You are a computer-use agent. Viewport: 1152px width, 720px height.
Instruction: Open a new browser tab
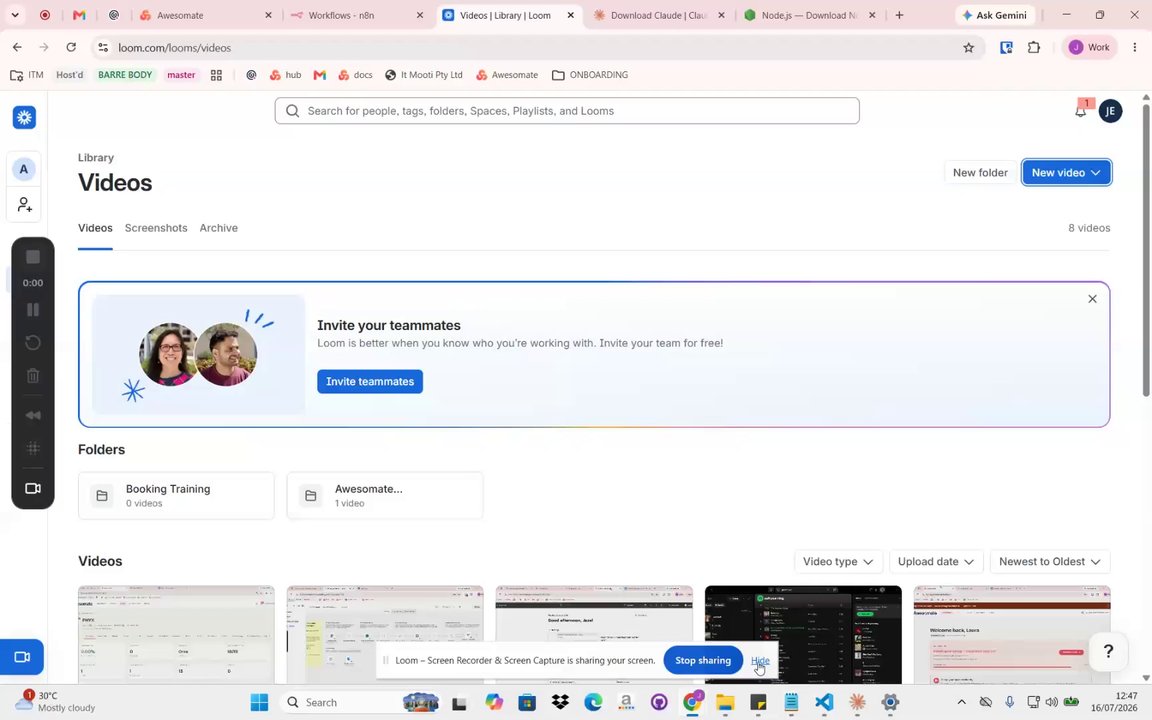pos(899,15)
